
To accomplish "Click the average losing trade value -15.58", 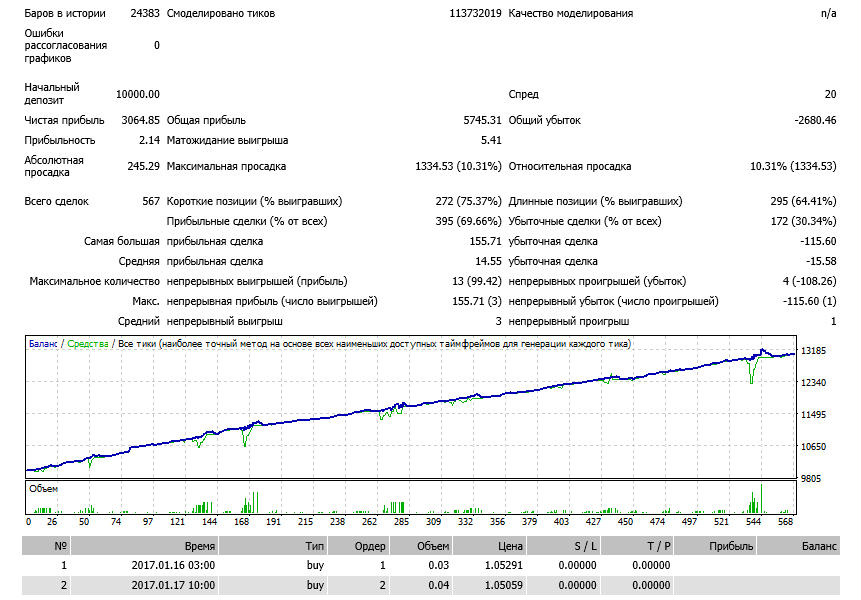I will pos(821,261).
